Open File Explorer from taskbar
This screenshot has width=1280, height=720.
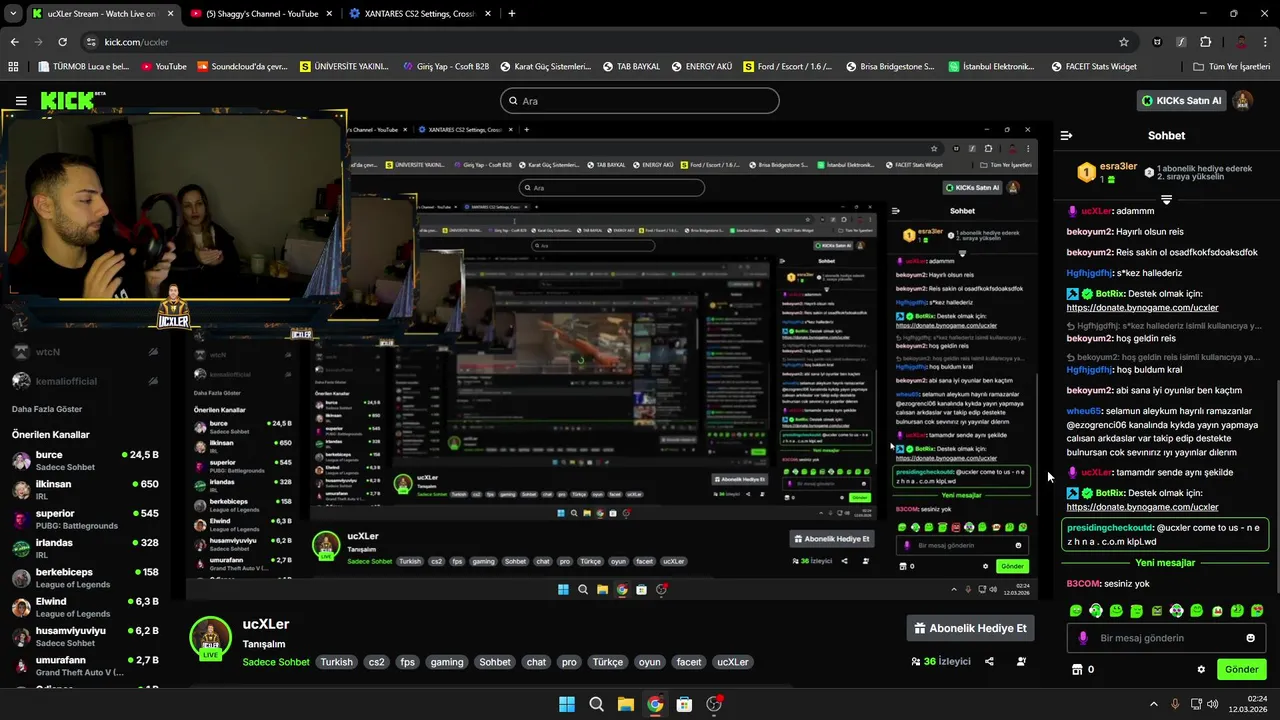625,704
